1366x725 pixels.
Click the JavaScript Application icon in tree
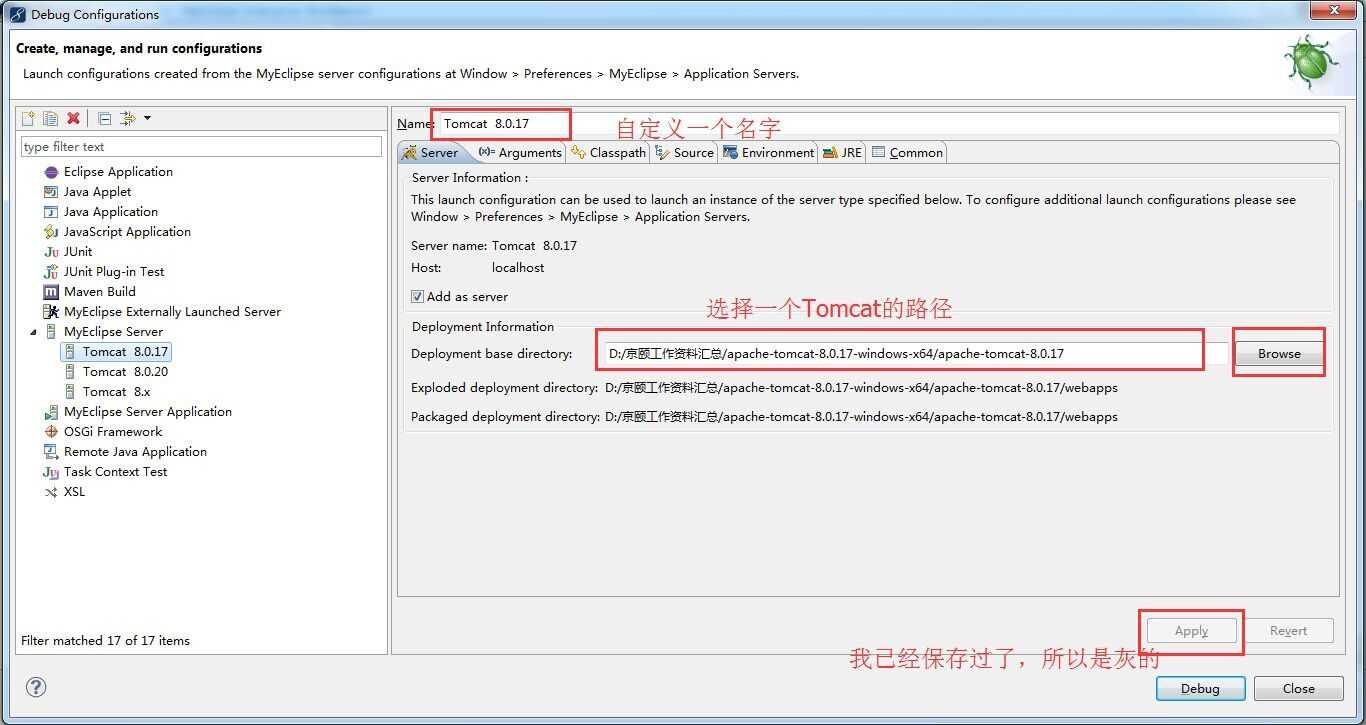point(51,232)
